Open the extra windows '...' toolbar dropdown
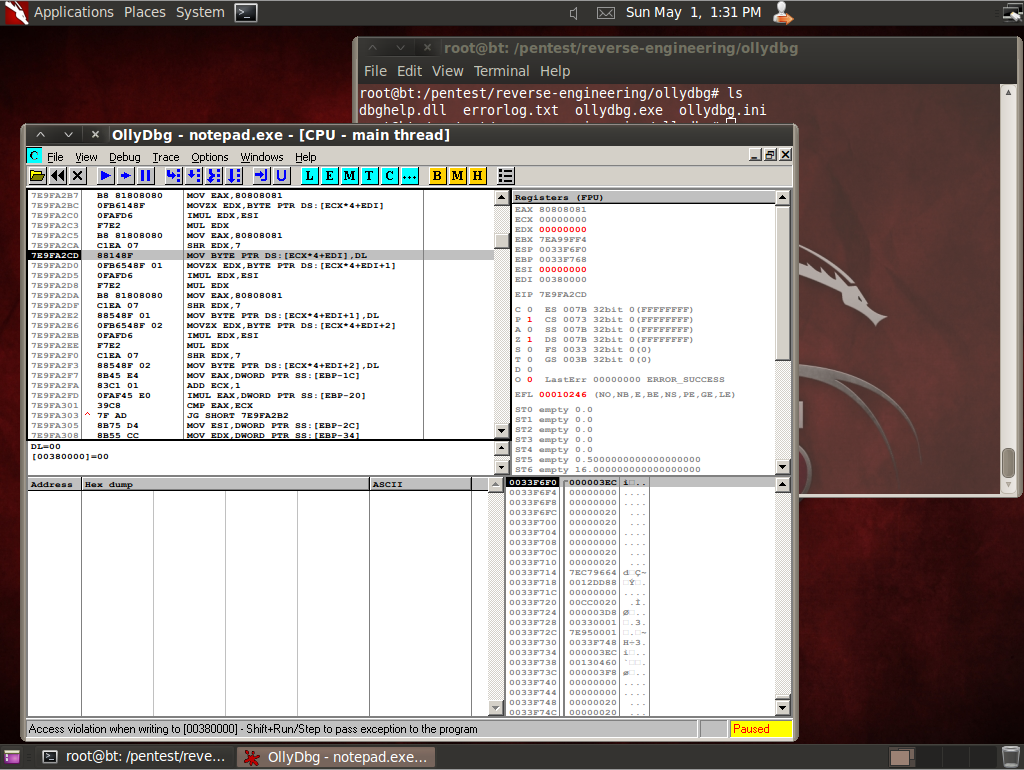 [410, 175]
